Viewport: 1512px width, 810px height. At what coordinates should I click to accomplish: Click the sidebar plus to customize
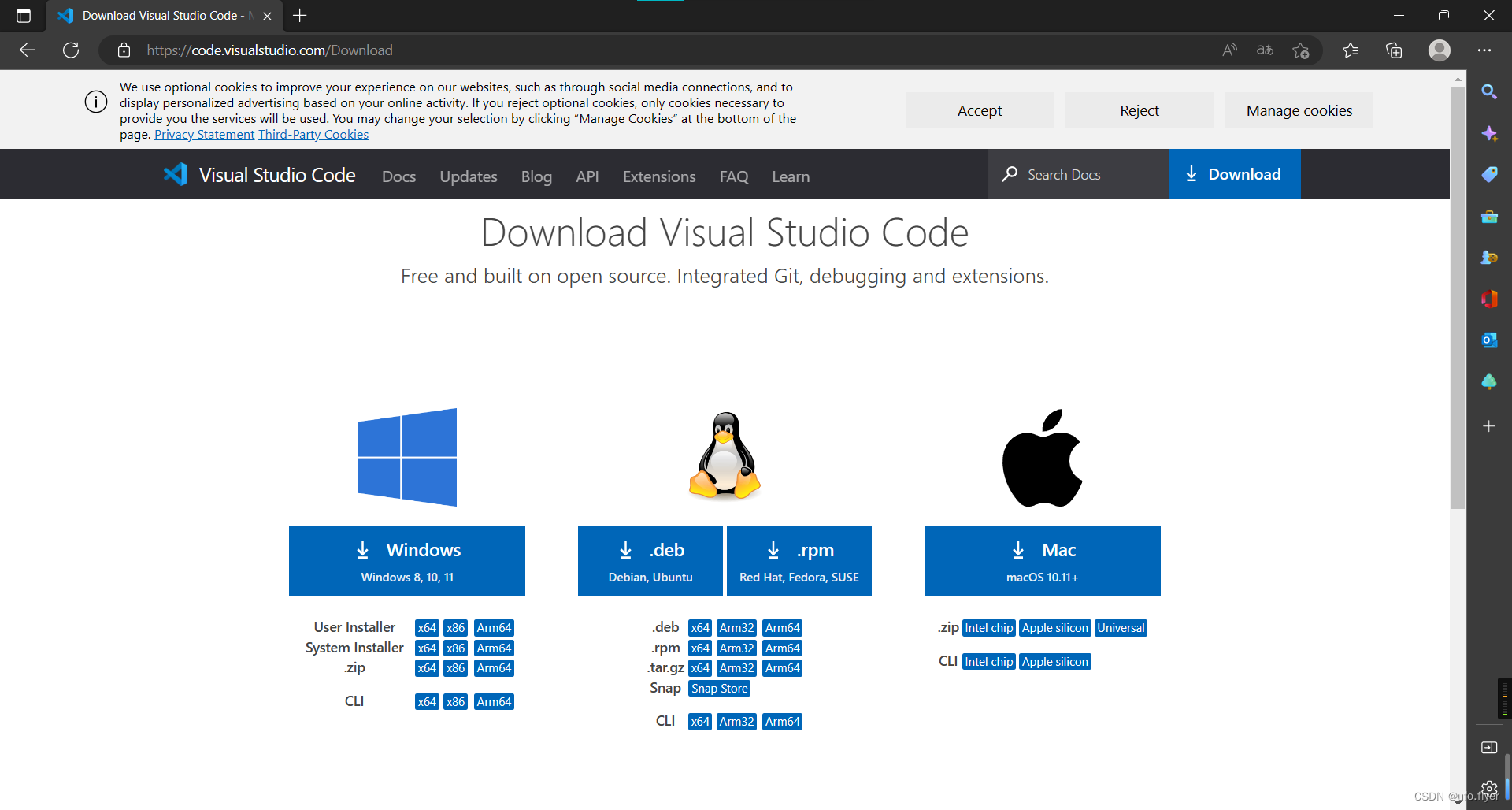coord(1489,426)
